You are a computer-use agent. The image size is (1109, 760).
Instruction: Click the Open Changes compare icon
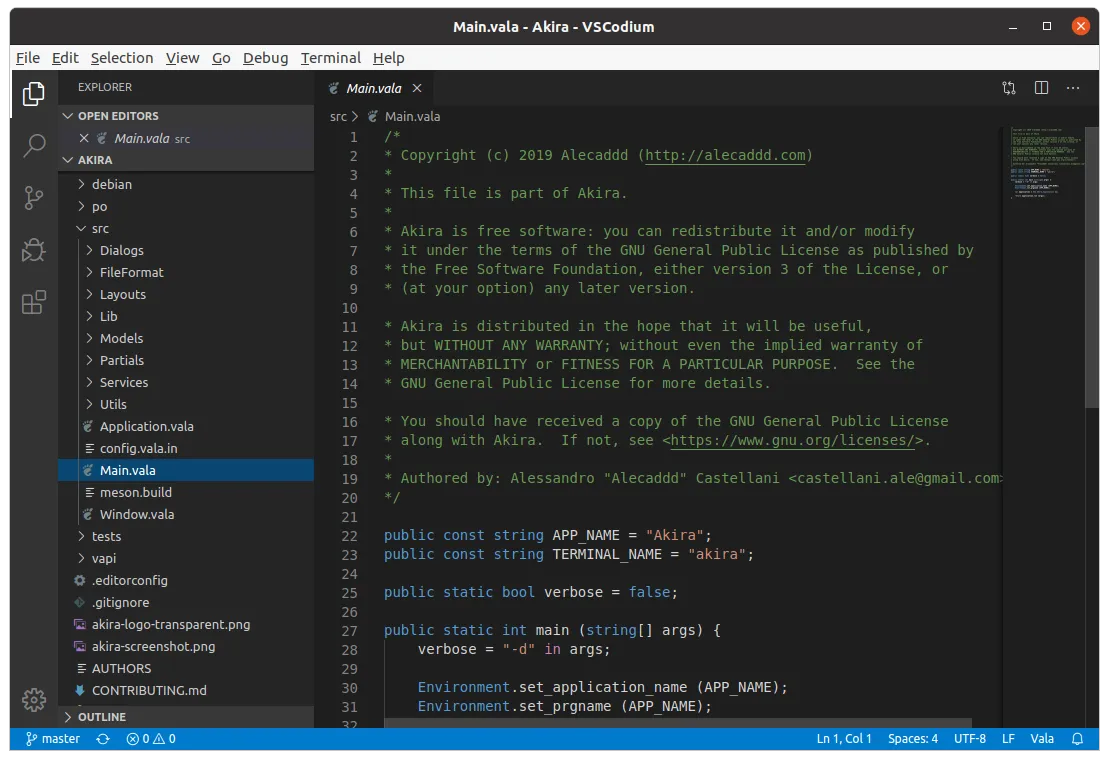[x=1009, y=88]
